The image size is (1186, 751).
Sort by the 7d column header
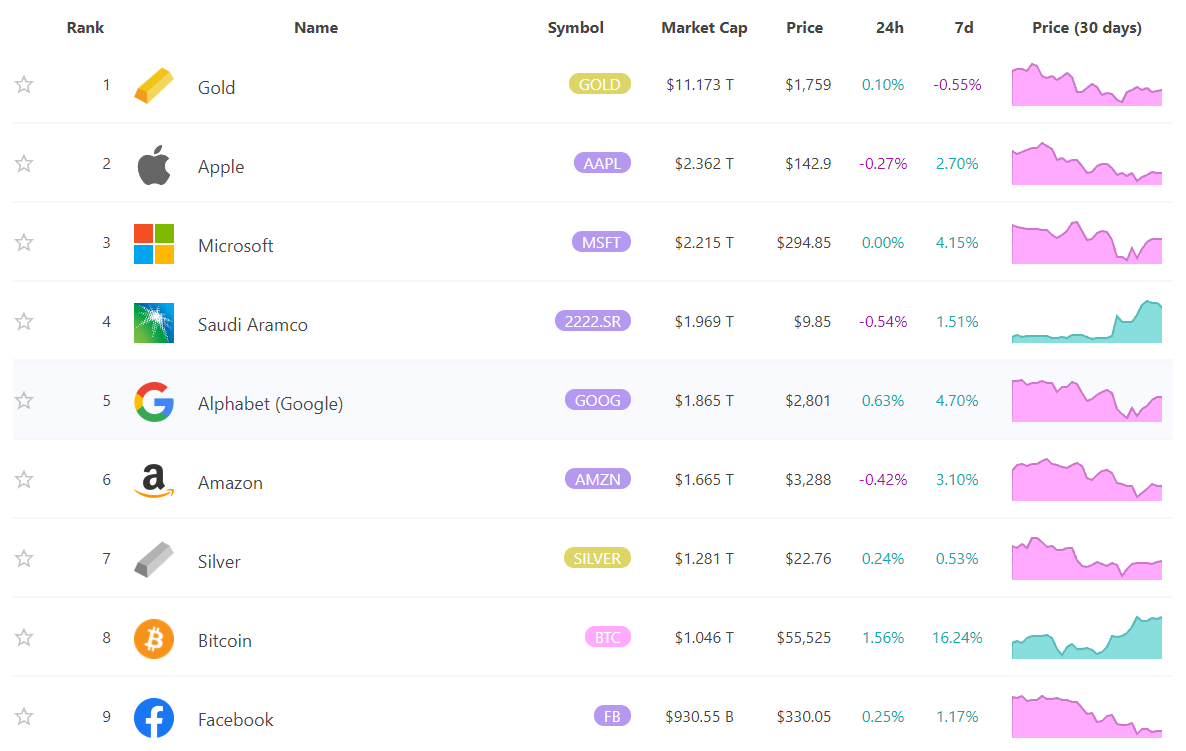(x=964, y=28)
